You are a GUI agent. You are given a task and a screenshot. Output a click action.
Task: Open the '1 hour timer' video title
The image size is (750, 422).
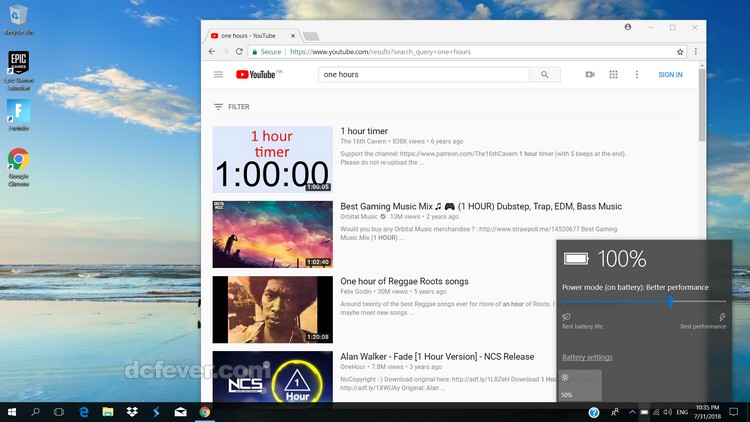(364, 131)
